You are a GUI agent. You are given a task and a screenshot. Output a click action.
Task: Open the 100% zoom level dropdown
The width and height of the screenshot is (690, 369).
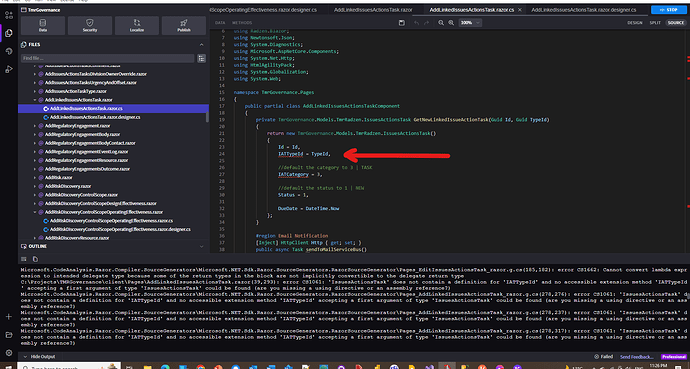tap(470, 22)
